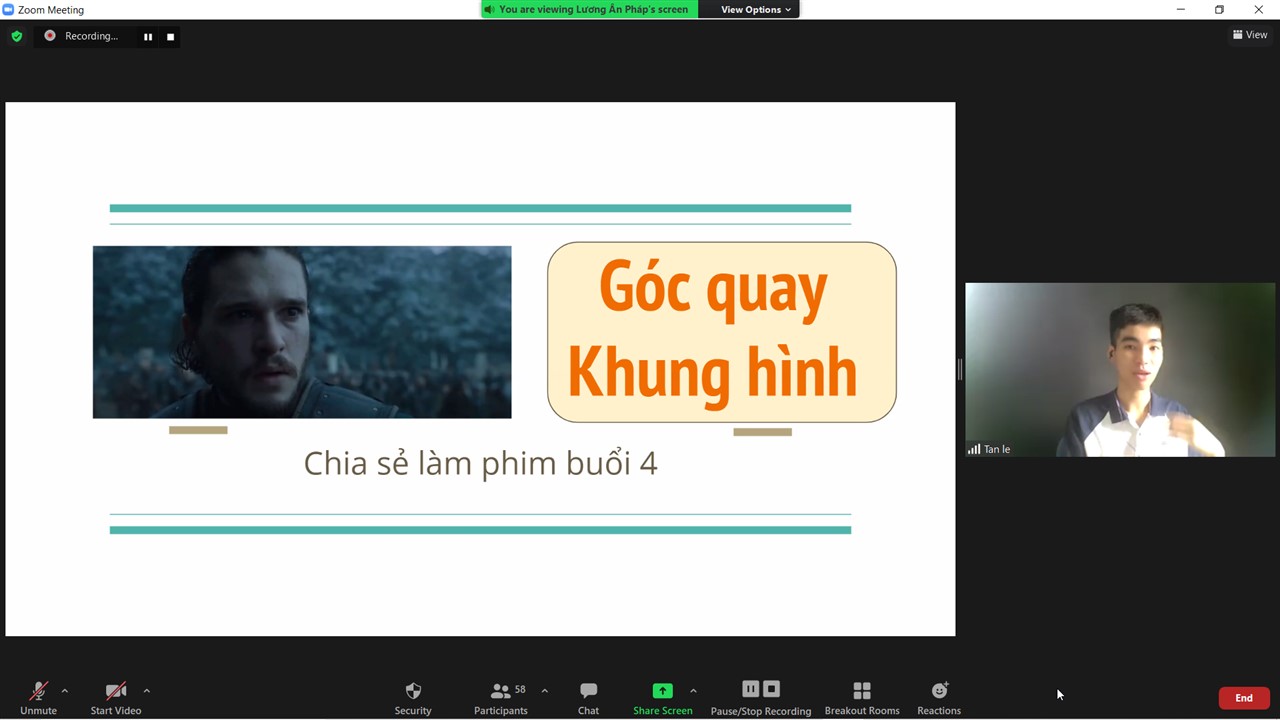Open audio options arrow next to Unmute

65,691
